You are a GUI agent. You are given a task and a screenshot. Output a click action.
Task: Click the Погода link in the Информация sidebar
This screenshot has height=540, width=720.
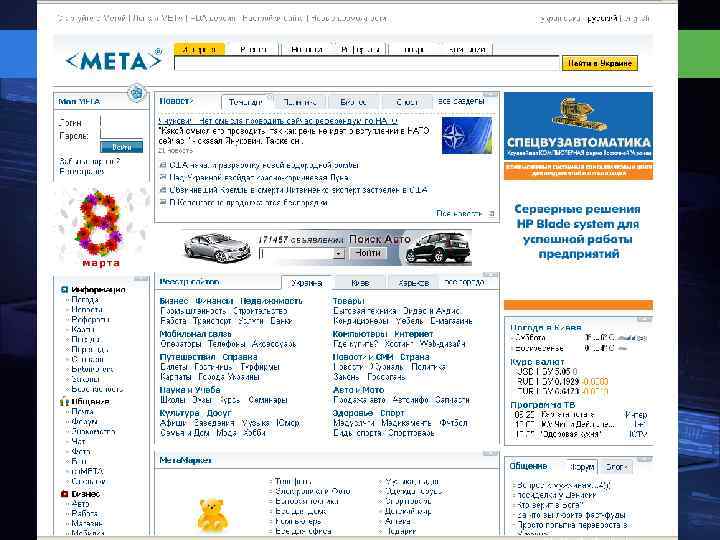pos(85,300)
